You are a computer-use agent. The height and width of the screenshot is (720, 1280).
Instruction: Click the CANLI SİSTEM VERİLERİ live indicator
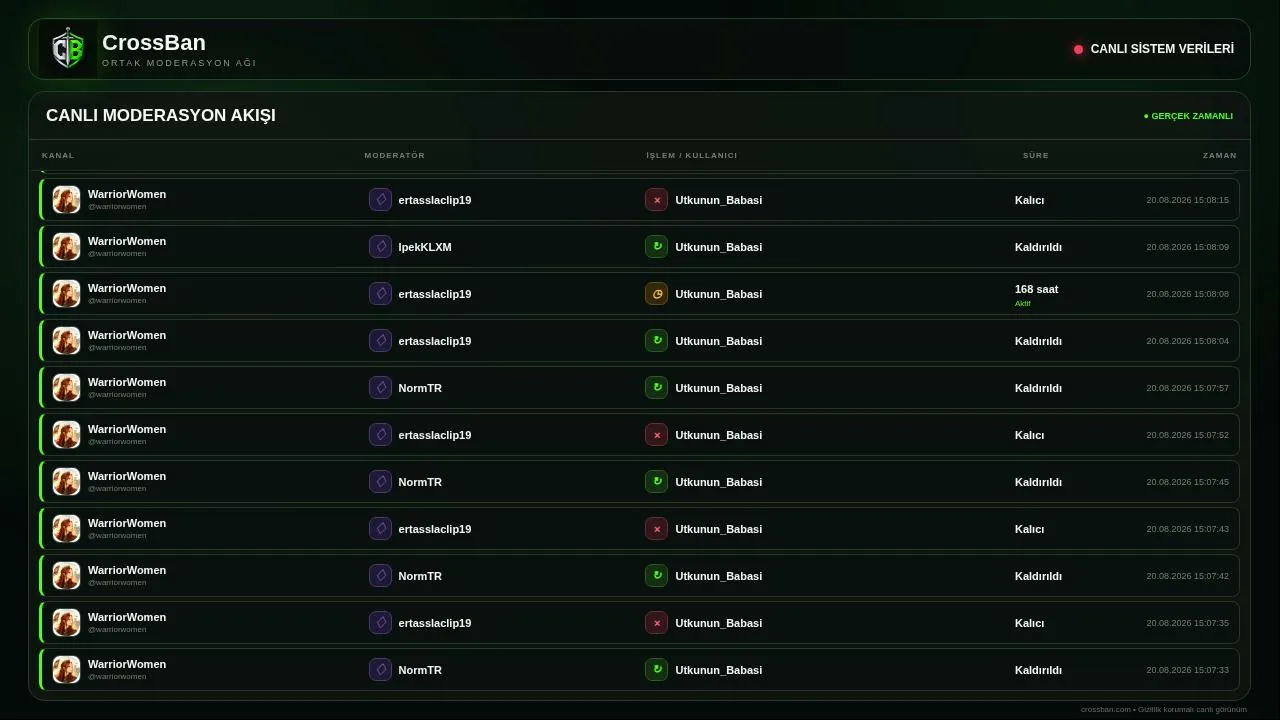[1154, 49]
